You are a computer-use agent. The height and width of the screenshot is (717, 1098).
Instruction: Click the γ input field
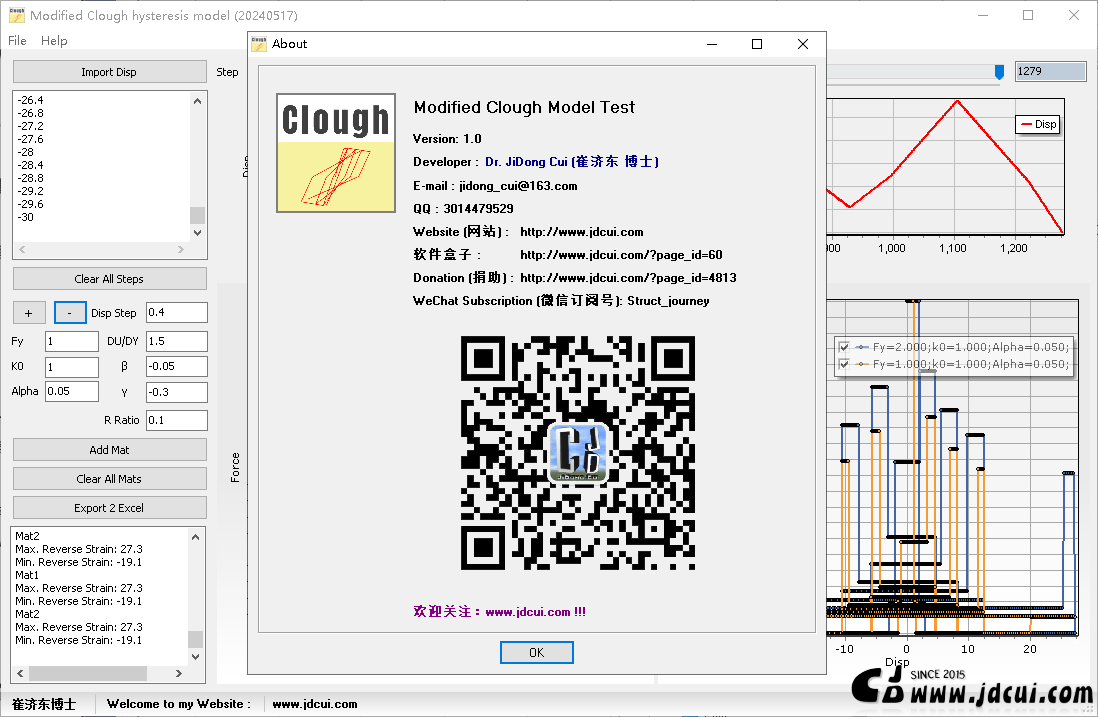tap(176, 392)
